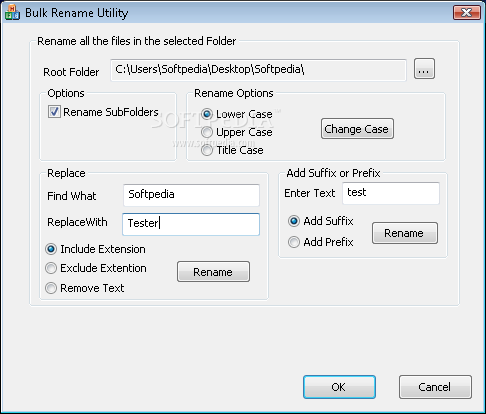This screenshot has height=414, width=486.
Task: Confirm with the OK button
Action: coord(339,387)
